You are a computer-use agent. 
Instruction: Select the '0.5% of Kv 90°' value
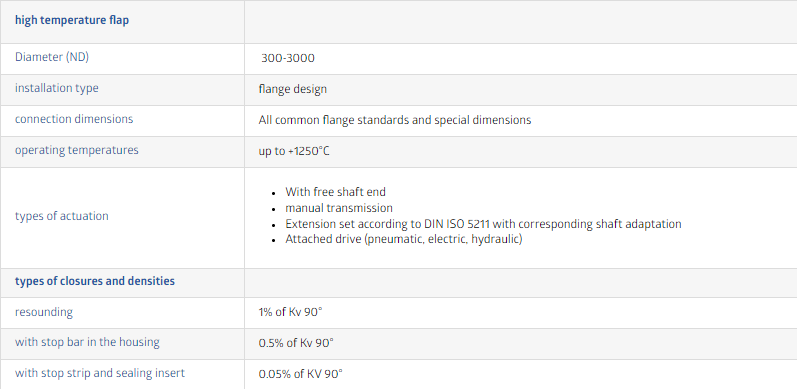(296, 343)
